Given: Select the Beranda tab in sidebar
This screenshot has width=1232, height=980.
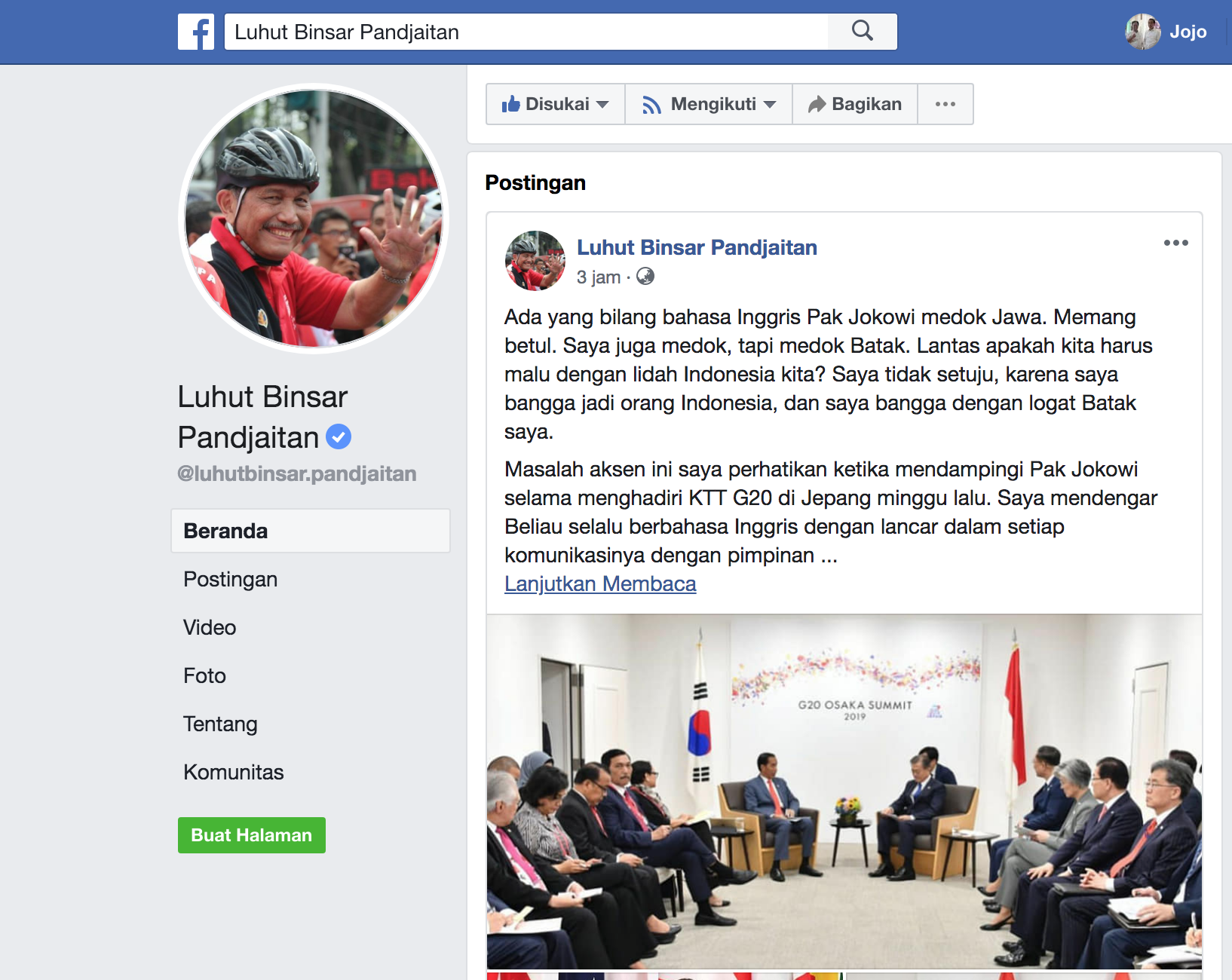Looking at the screenshot, I should [311, 531].
